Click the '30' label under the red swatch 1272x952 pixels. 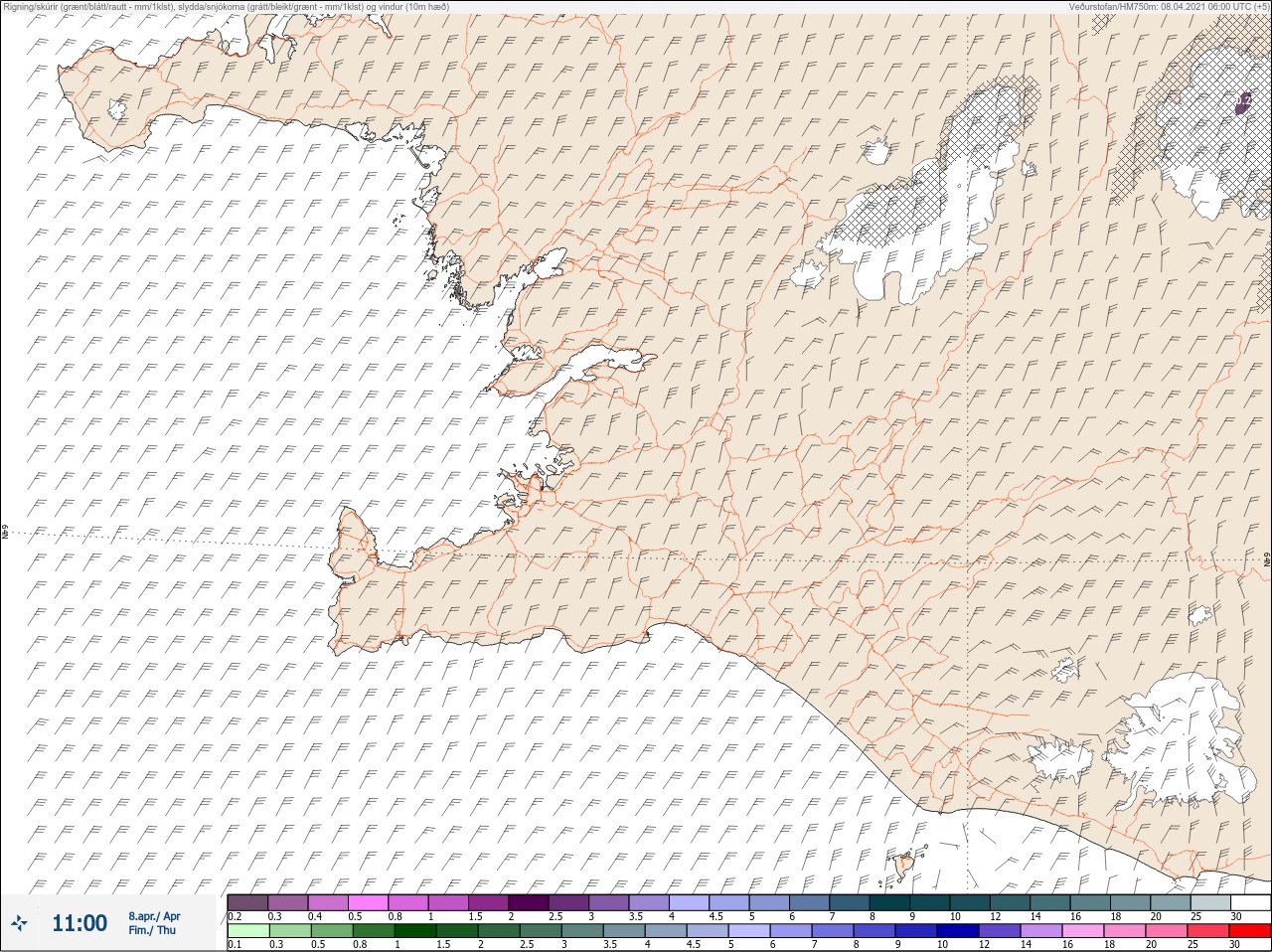click(x=1235, y=945)
